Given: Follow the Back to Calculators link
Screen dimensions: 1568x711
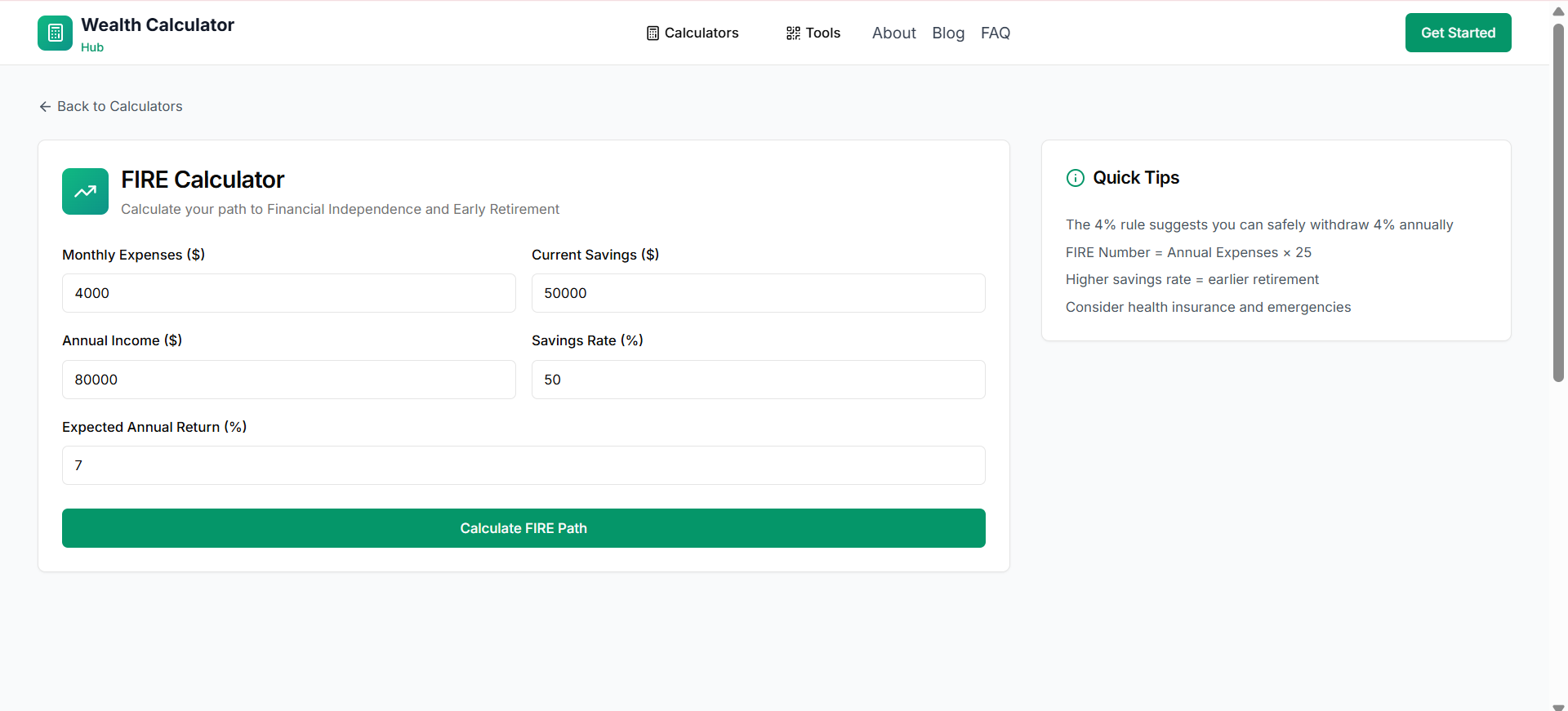Looking at the screenshot, I should (x=111, y=106).
